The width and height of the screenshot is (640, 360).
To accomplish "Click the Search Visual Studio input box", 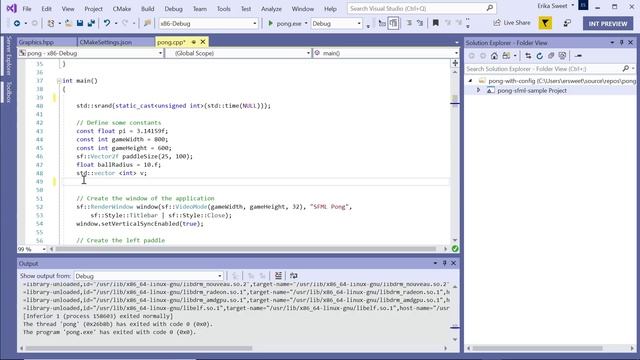I will (x=422, y=8).
